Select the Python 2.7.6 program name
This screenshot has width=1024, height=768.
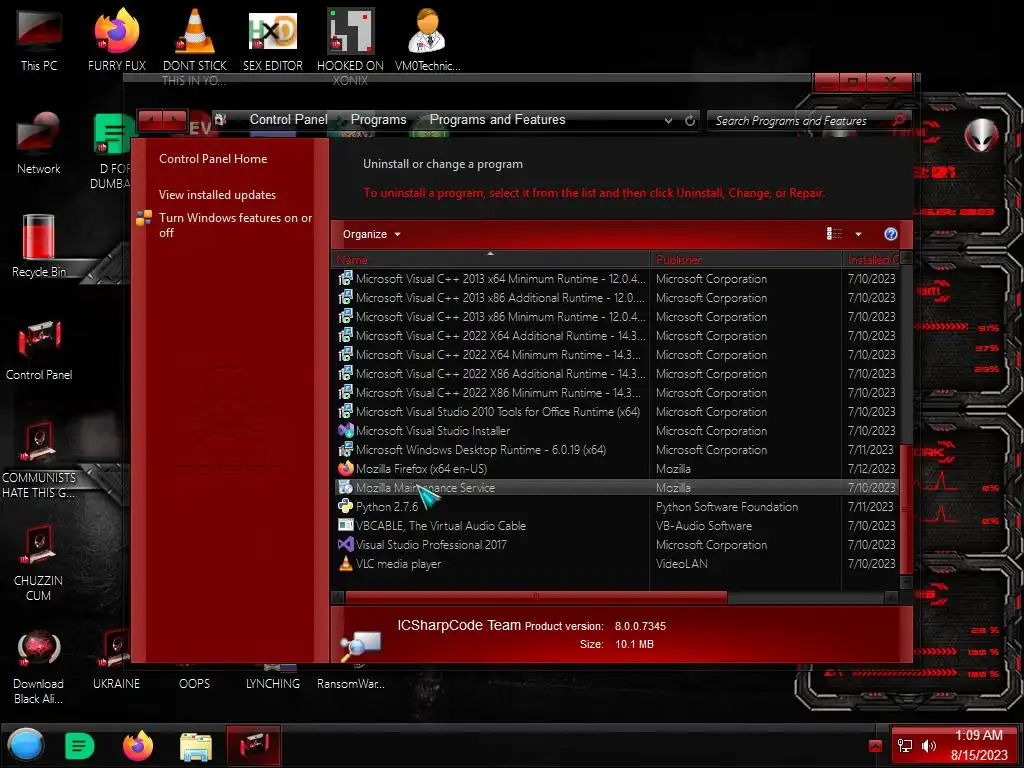387,506
